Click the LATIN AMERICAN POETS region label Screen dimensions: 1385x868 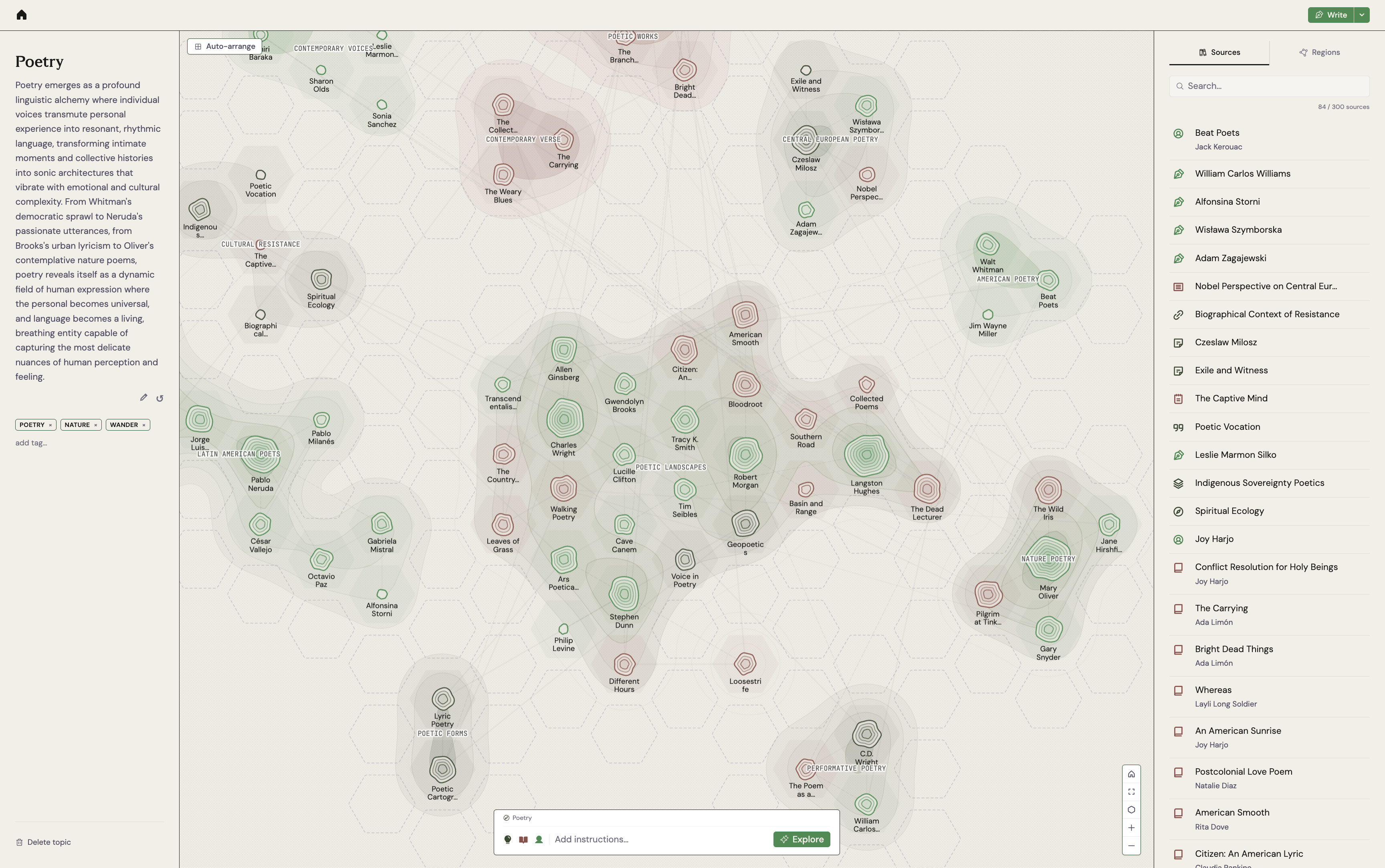pos(239,454)
